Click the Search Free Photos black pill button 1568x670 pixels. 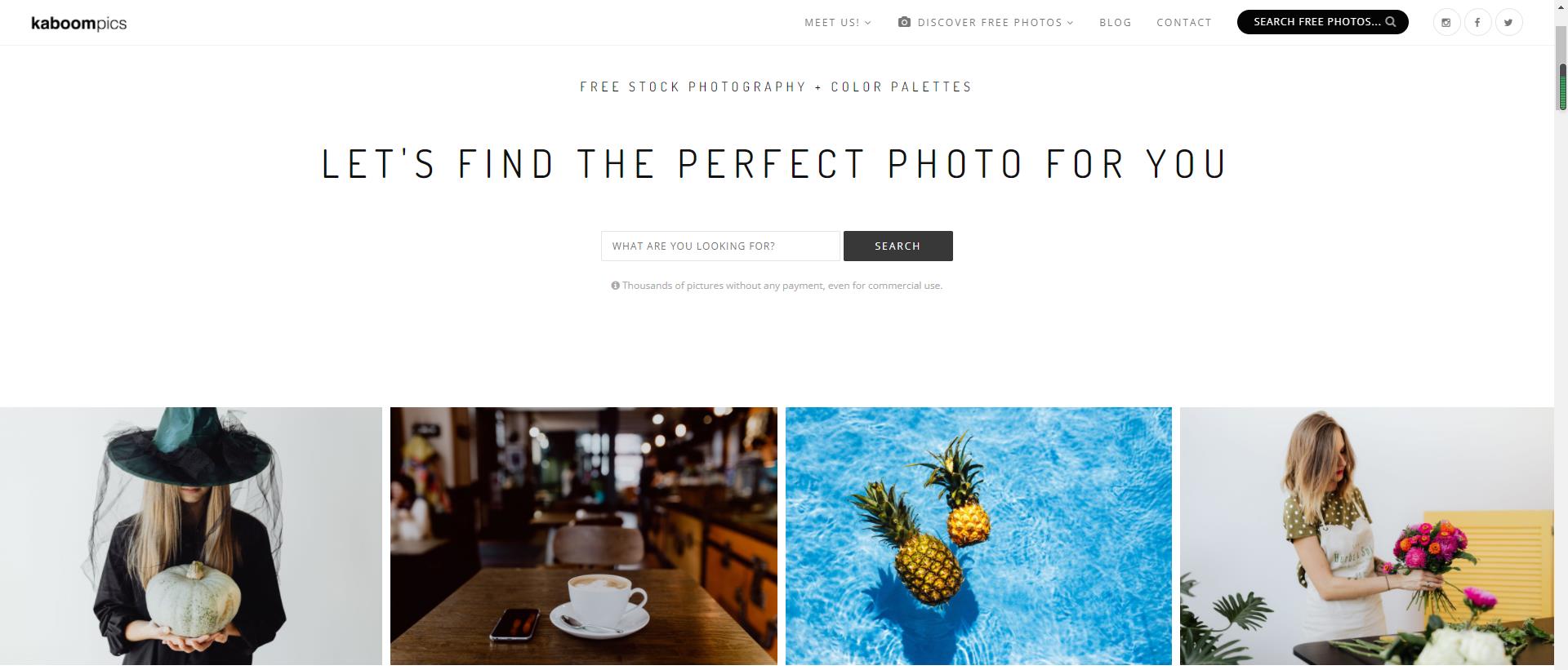pos(1322,22)
